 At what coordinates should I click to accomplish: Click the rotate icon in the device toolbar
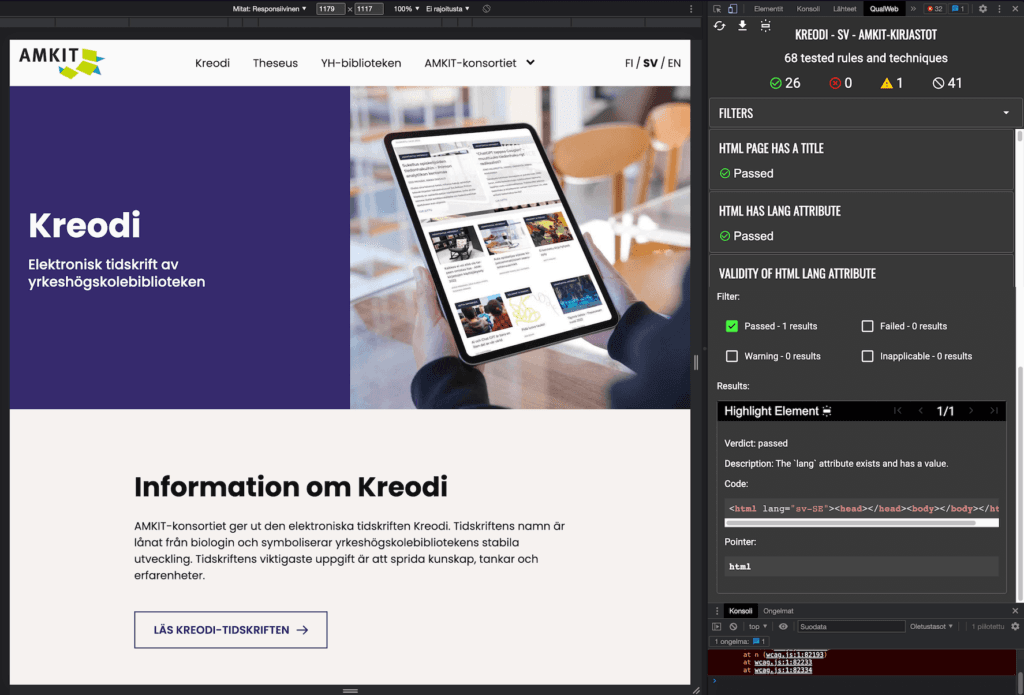coord(487,8)
